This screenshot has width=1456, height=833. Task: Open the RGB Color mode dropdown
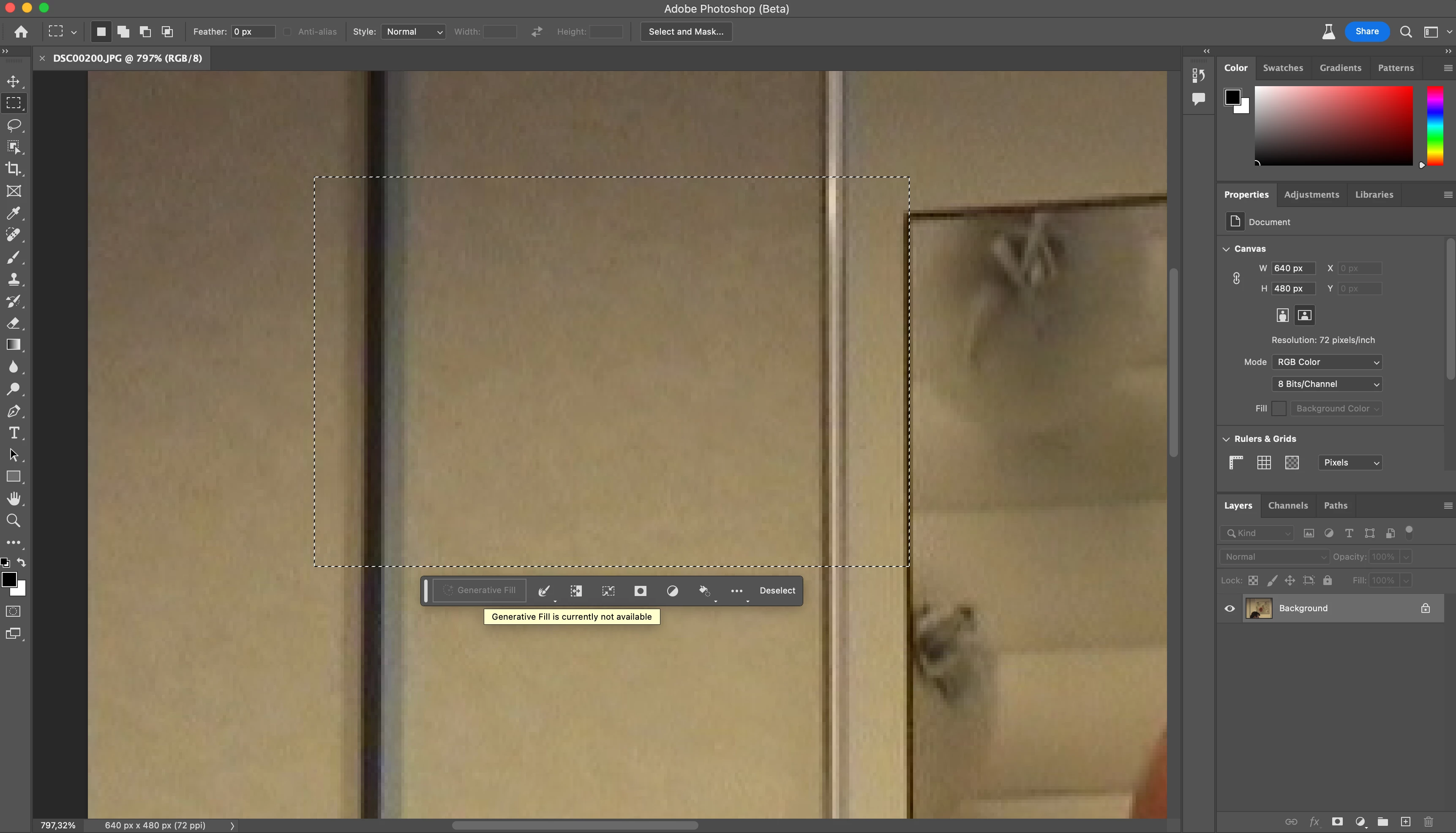[x=1327, y=362]
